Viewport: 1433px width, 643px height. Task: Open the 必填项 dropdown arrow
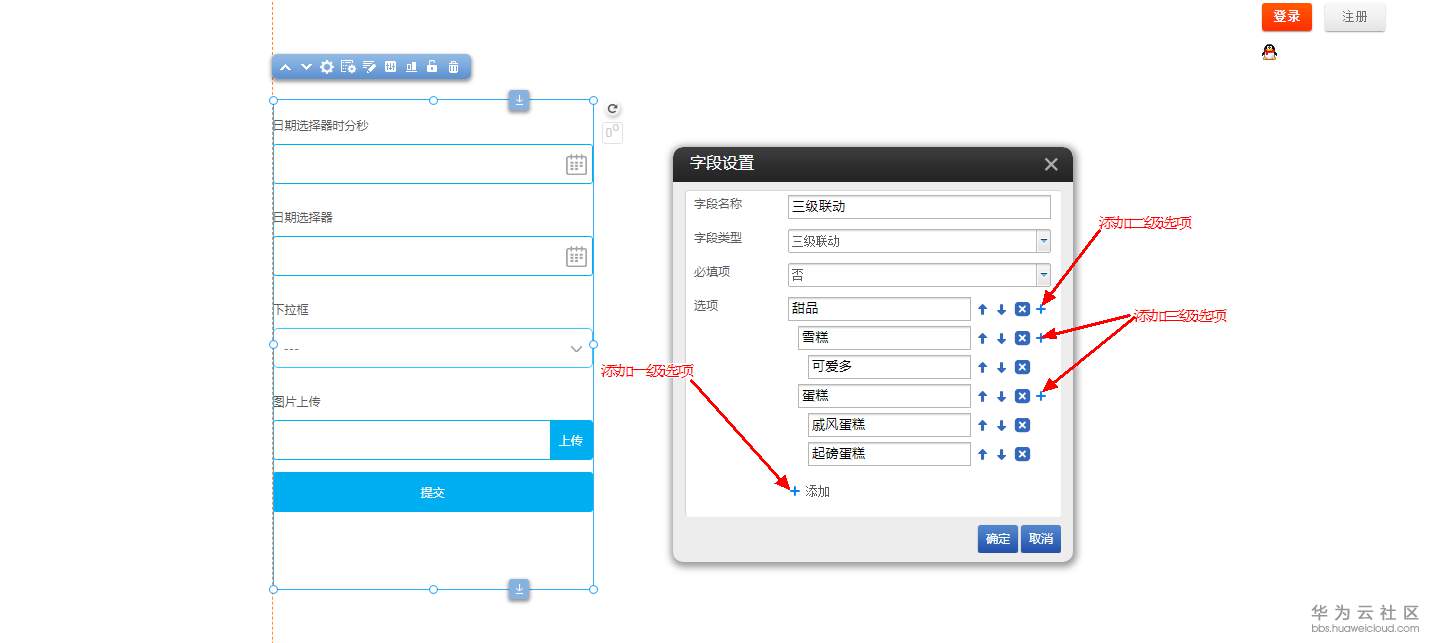coord(1043,275)
